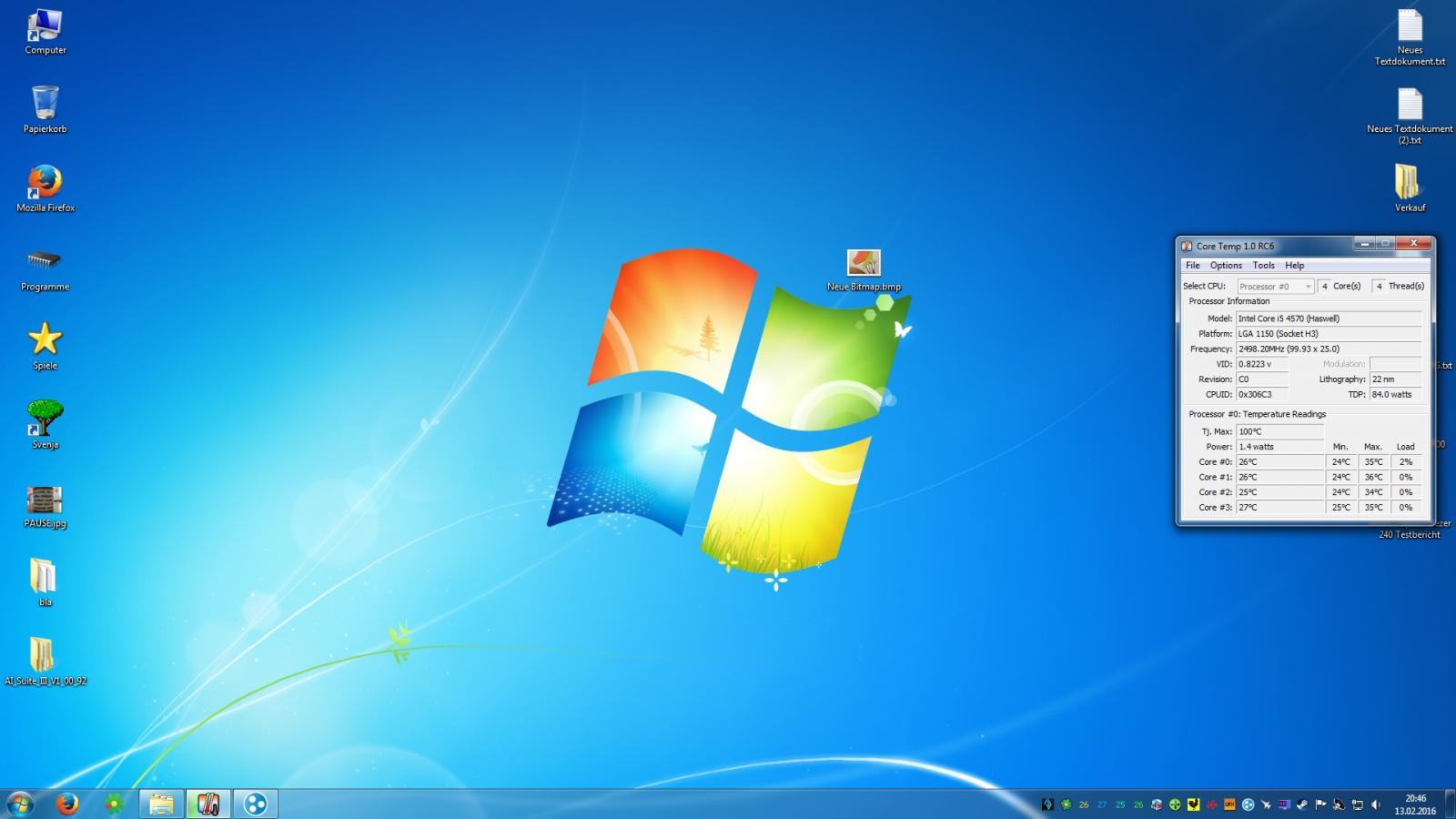This screenshot has width=1456, height=819.
Task: Click the CPUID value 0x306C3
Action: [x=1261, y=395]
